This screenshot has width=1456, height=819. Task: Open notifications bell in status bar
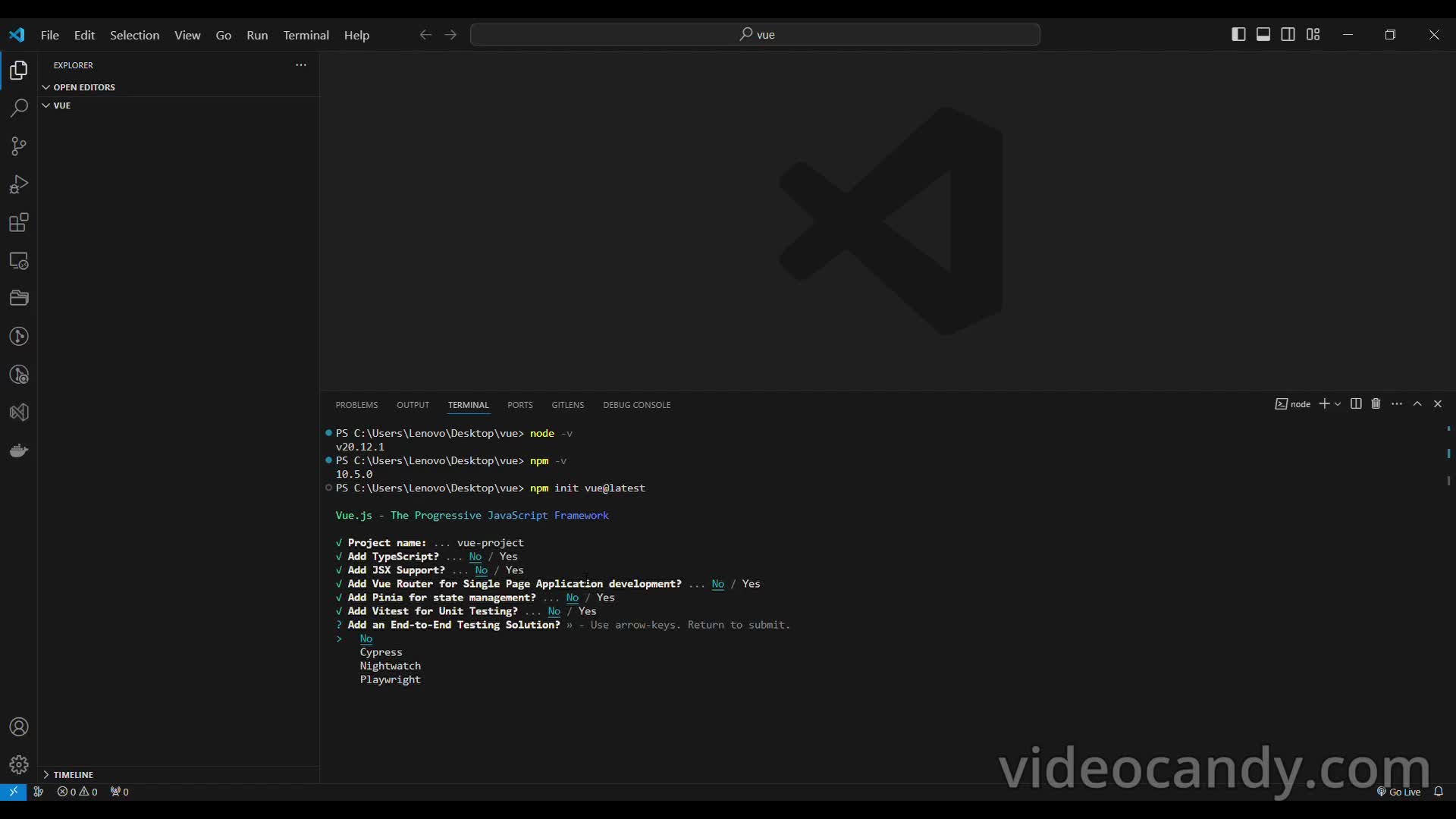(x=1439, y=792)
